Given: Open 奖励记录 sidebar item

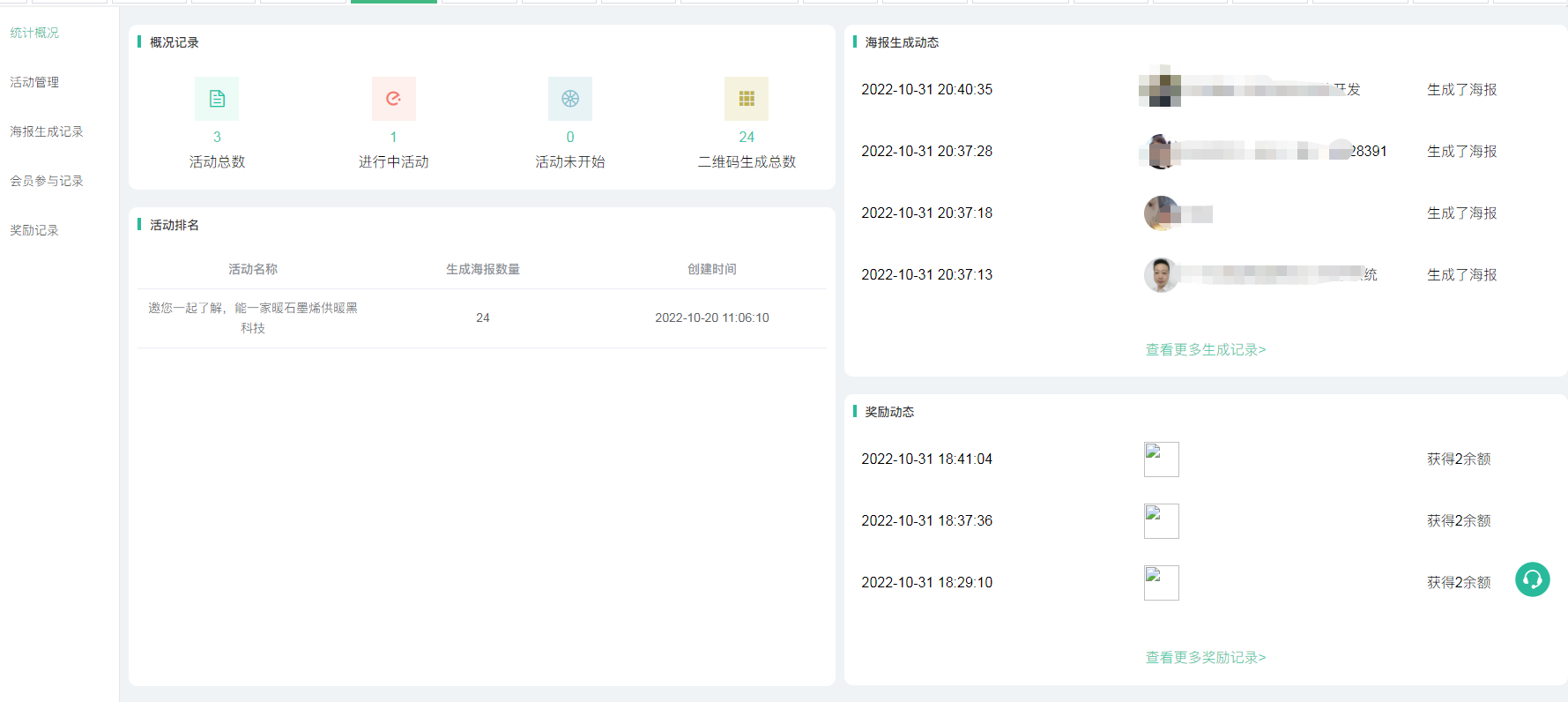Looking at the screenshot, I should pos(34,230).
